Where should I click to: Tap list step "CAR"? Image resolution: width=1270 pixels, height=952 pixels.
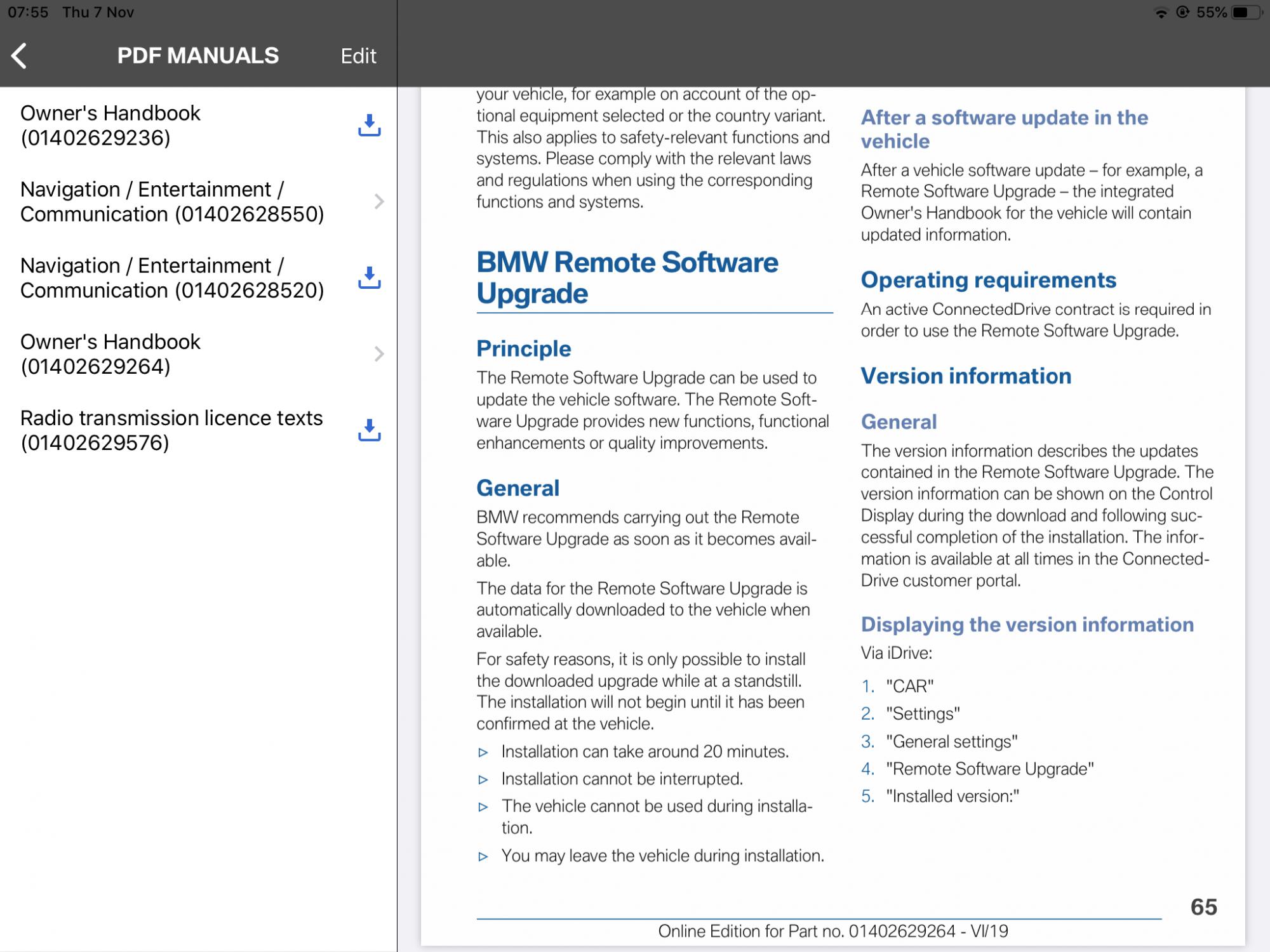click(x=910, y=686)
